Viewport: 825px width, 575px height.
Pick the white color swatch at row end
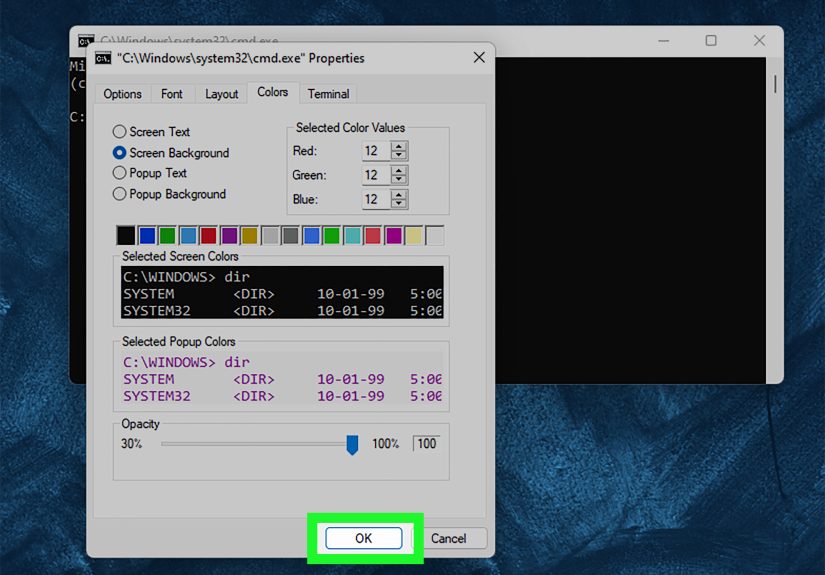coord(435,235)
